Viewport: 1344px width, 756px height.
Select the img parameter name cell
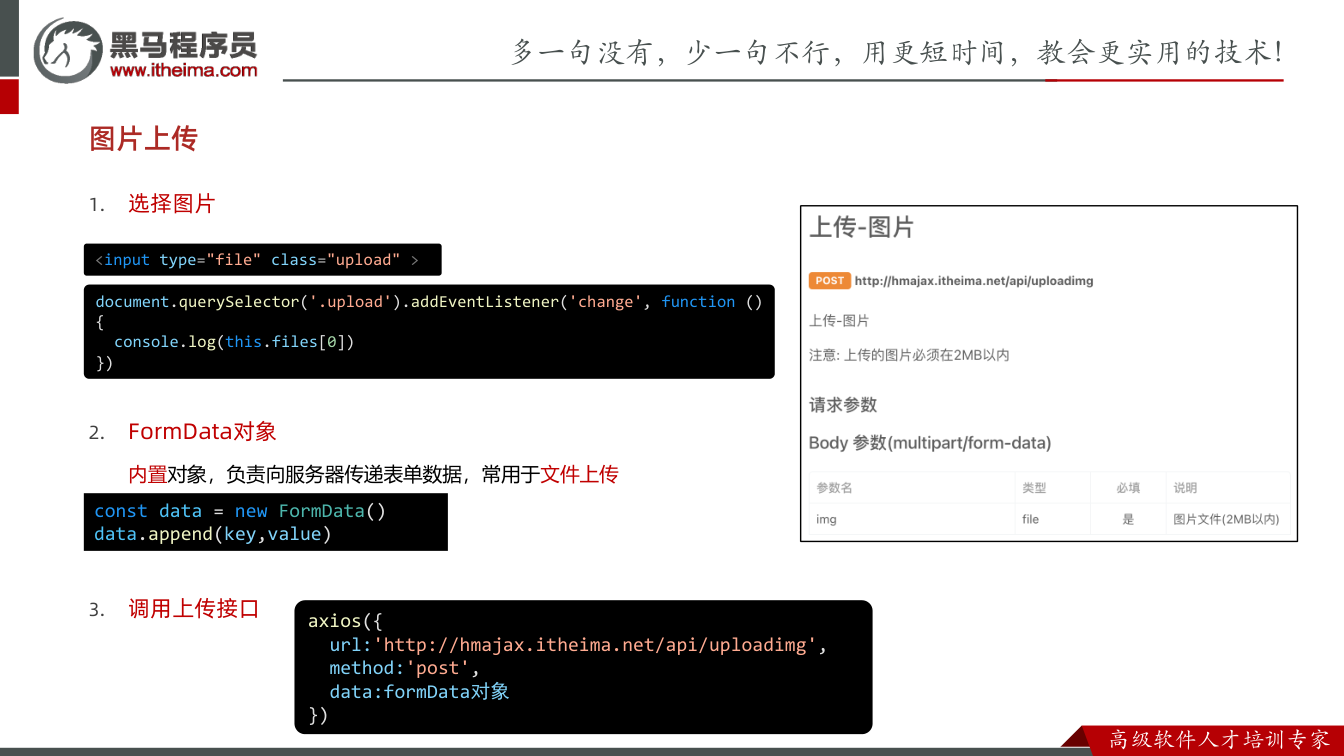click(826, 520)
